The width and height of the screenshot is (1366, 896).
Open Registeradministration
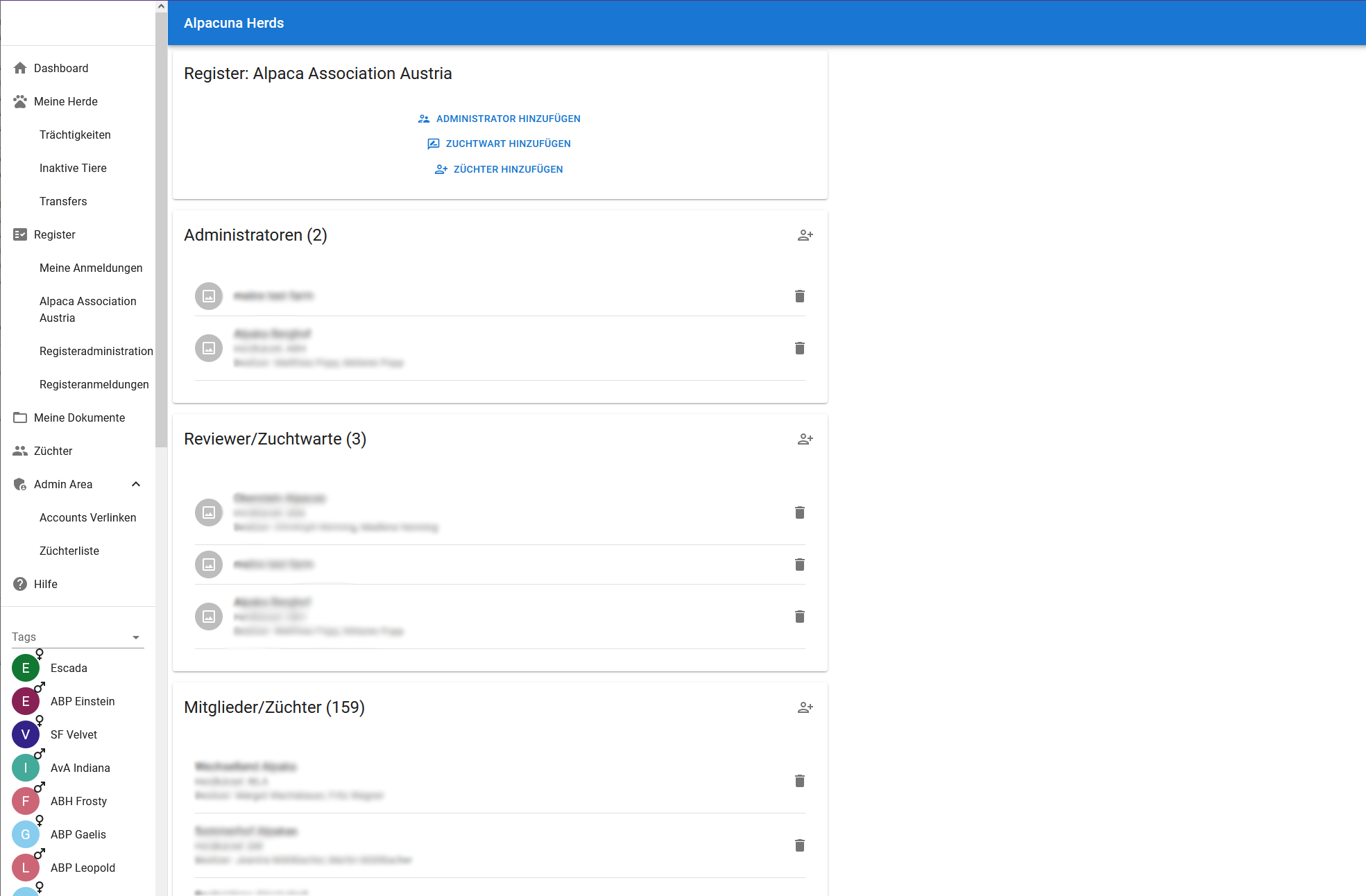point(78,351)
